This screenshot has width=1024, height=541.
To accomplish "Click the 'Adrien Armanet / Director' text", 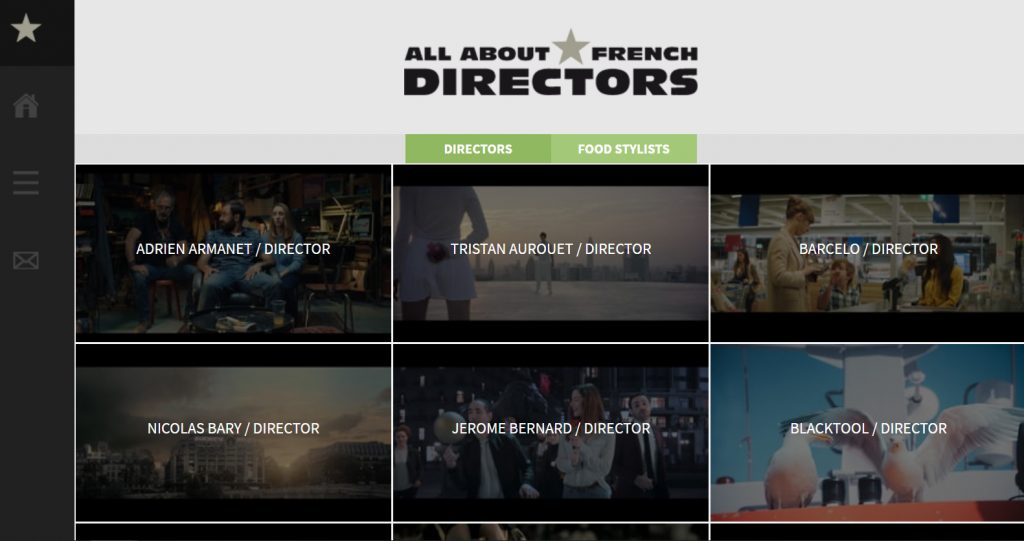I will 233,249.
